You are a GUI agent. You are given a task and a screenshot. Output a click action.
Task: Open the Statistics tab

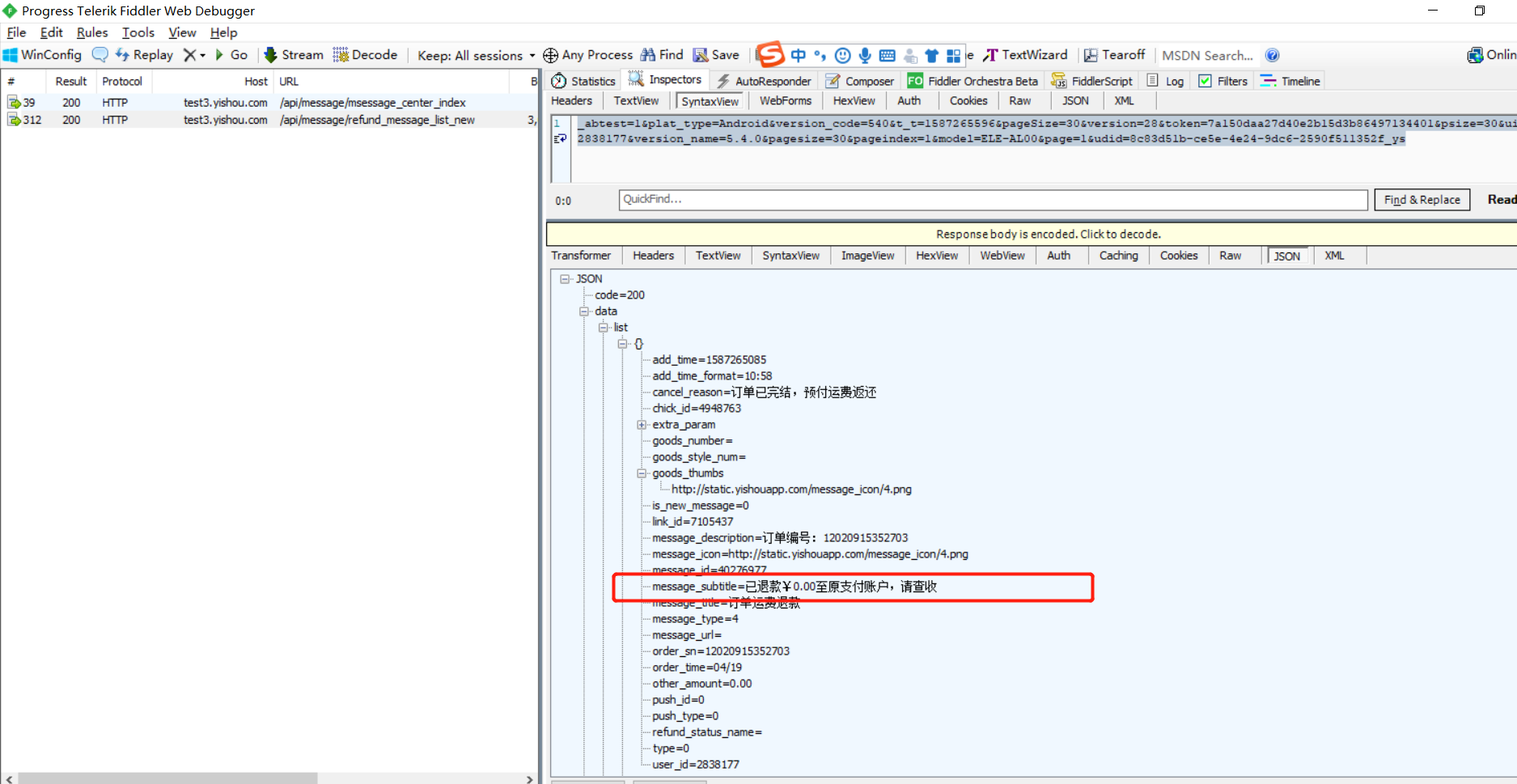coord(583,81)
